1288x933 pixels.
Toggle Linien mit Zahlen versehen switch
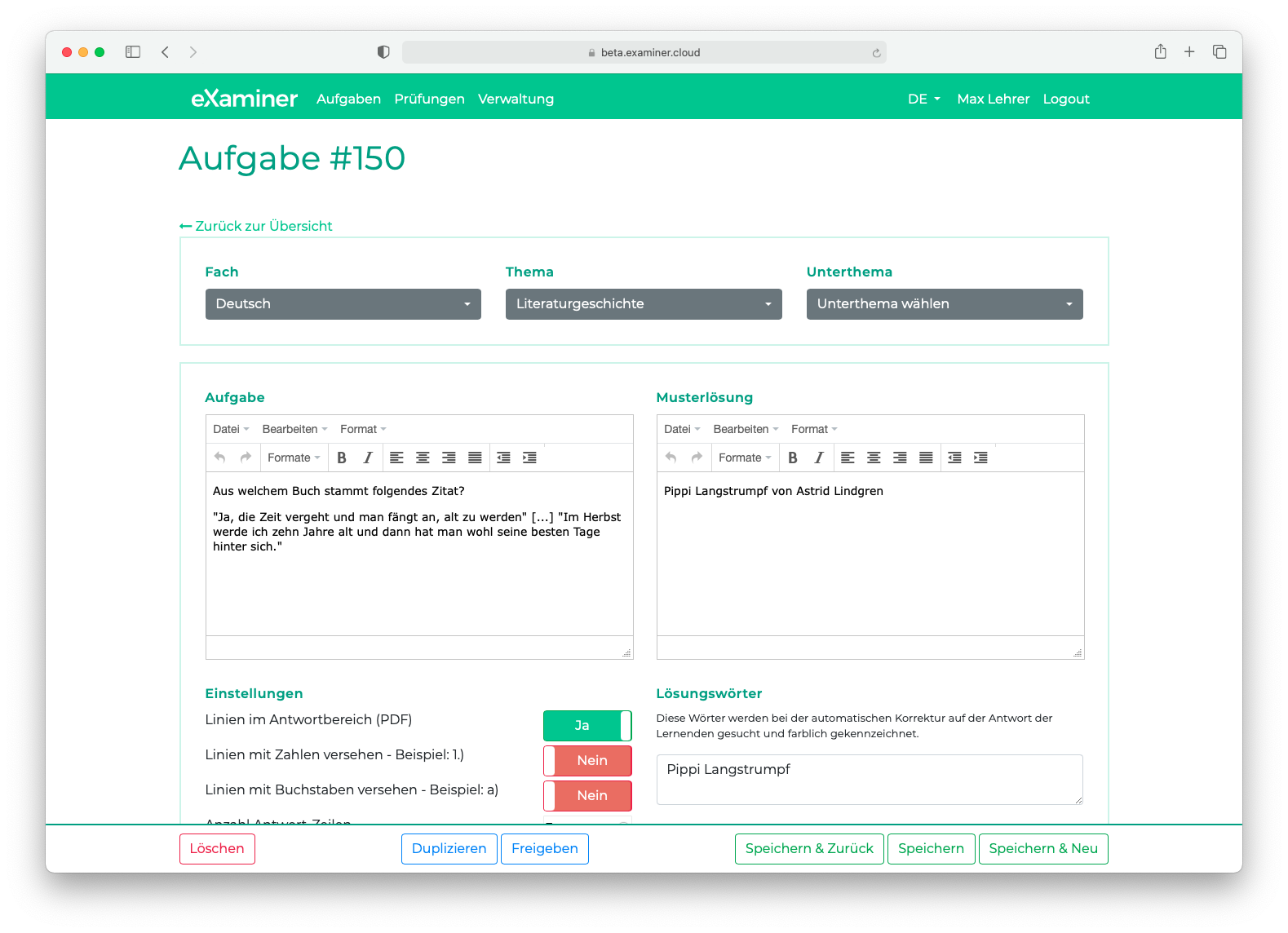(587, 760)
